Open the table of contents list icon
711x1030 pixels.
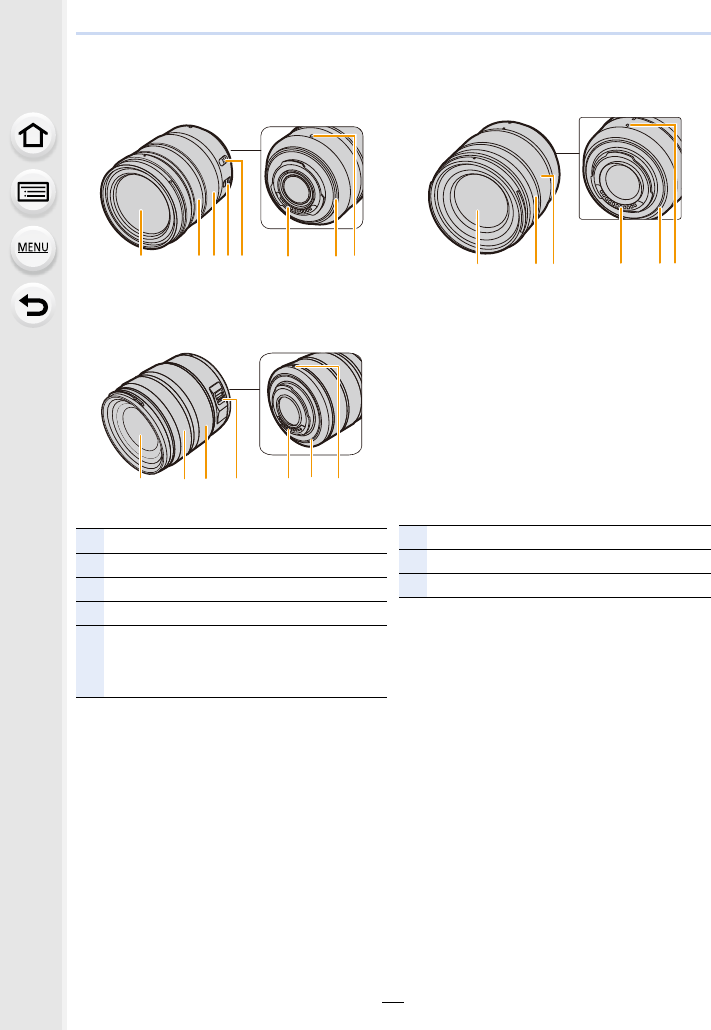point(33,192)
